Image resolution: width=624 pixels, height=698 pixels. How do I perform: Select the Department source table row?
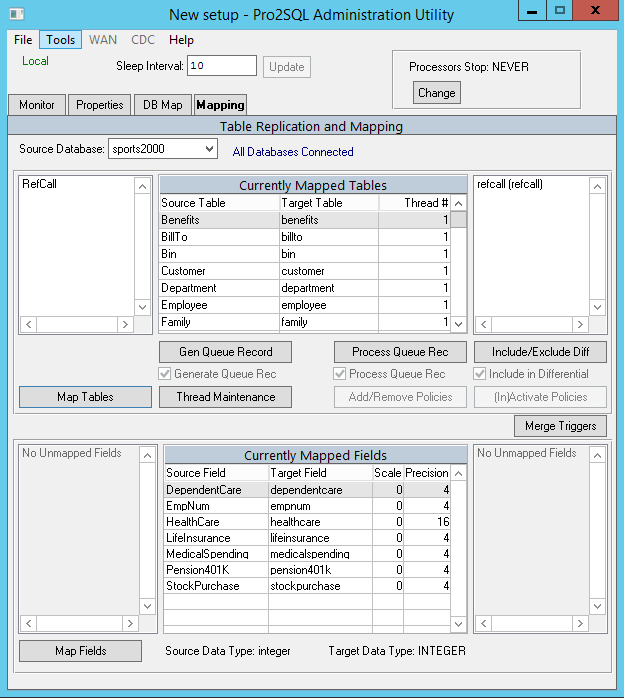[304, 288]
